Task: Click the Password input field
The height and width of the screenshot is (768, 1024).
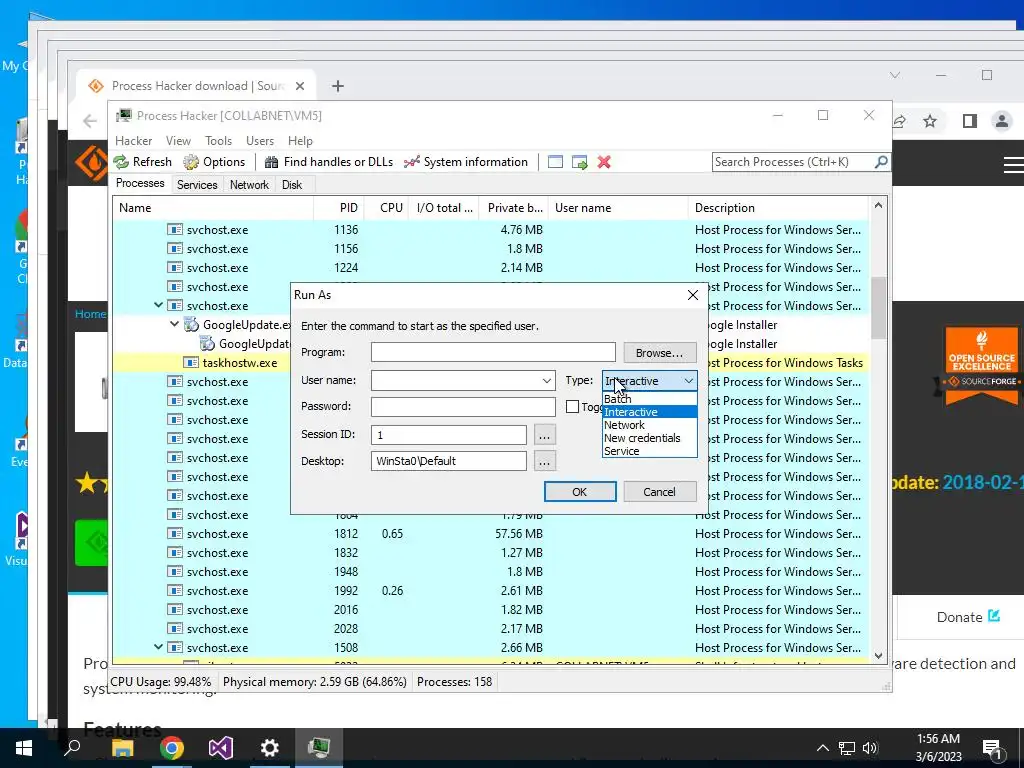Action: click(x=463, y=406)
